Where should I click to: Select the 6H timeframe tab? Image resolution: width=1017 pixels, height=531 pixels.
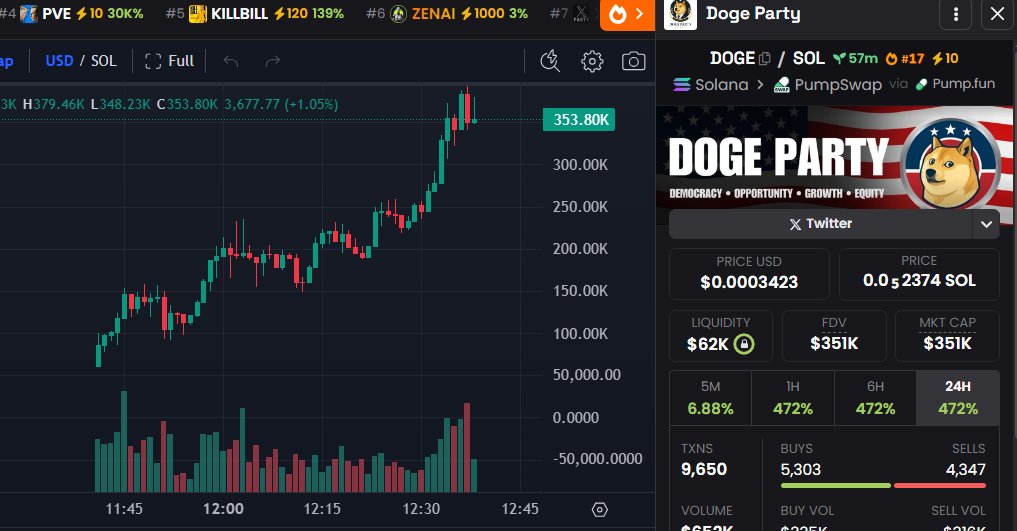[875, 398]
